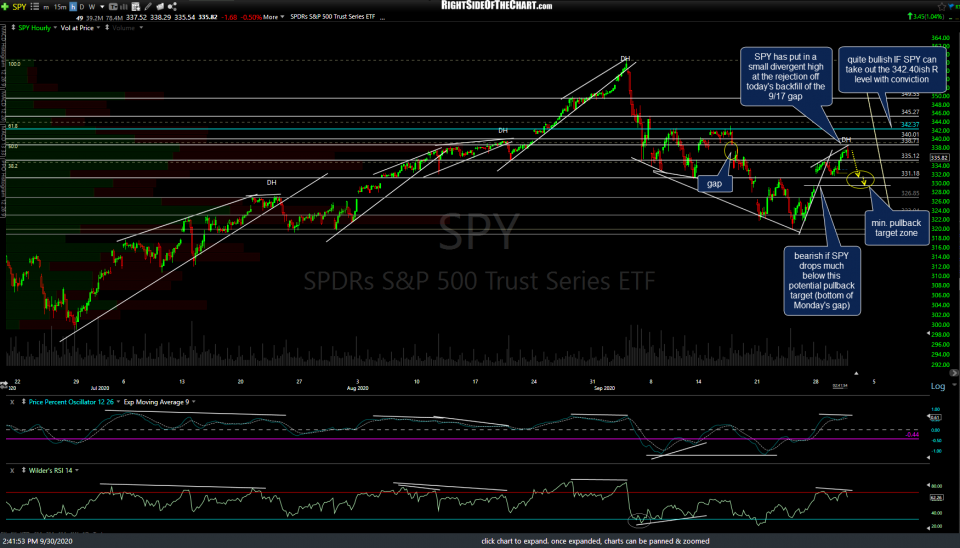The height and width of the screenshot is (548, 960).
Task: Select the 15m timeframe
Action: click(59, 6)
